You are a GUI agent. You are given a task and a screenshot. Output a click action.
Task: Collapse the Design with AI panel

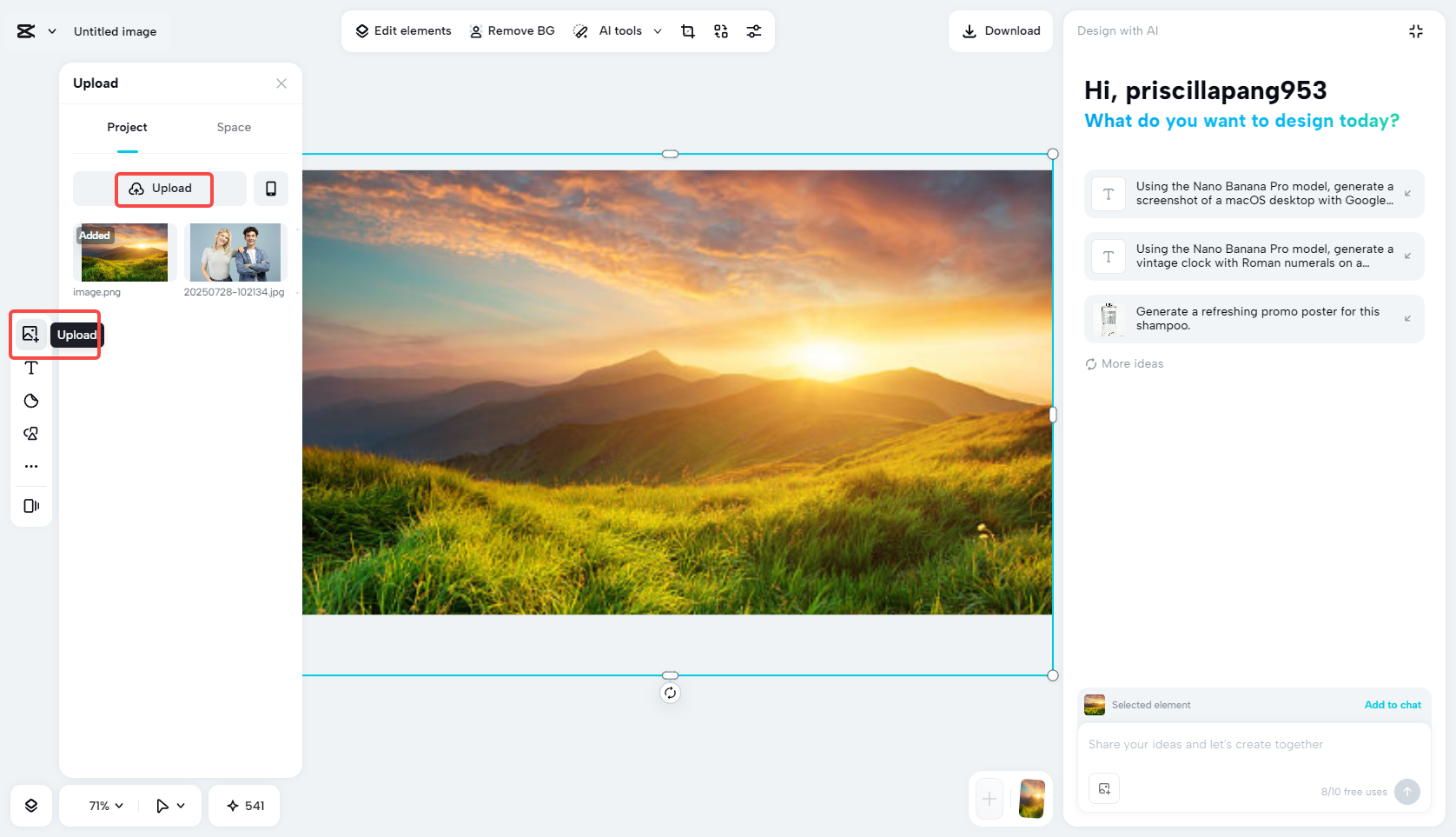click(x=1415, y=30)
